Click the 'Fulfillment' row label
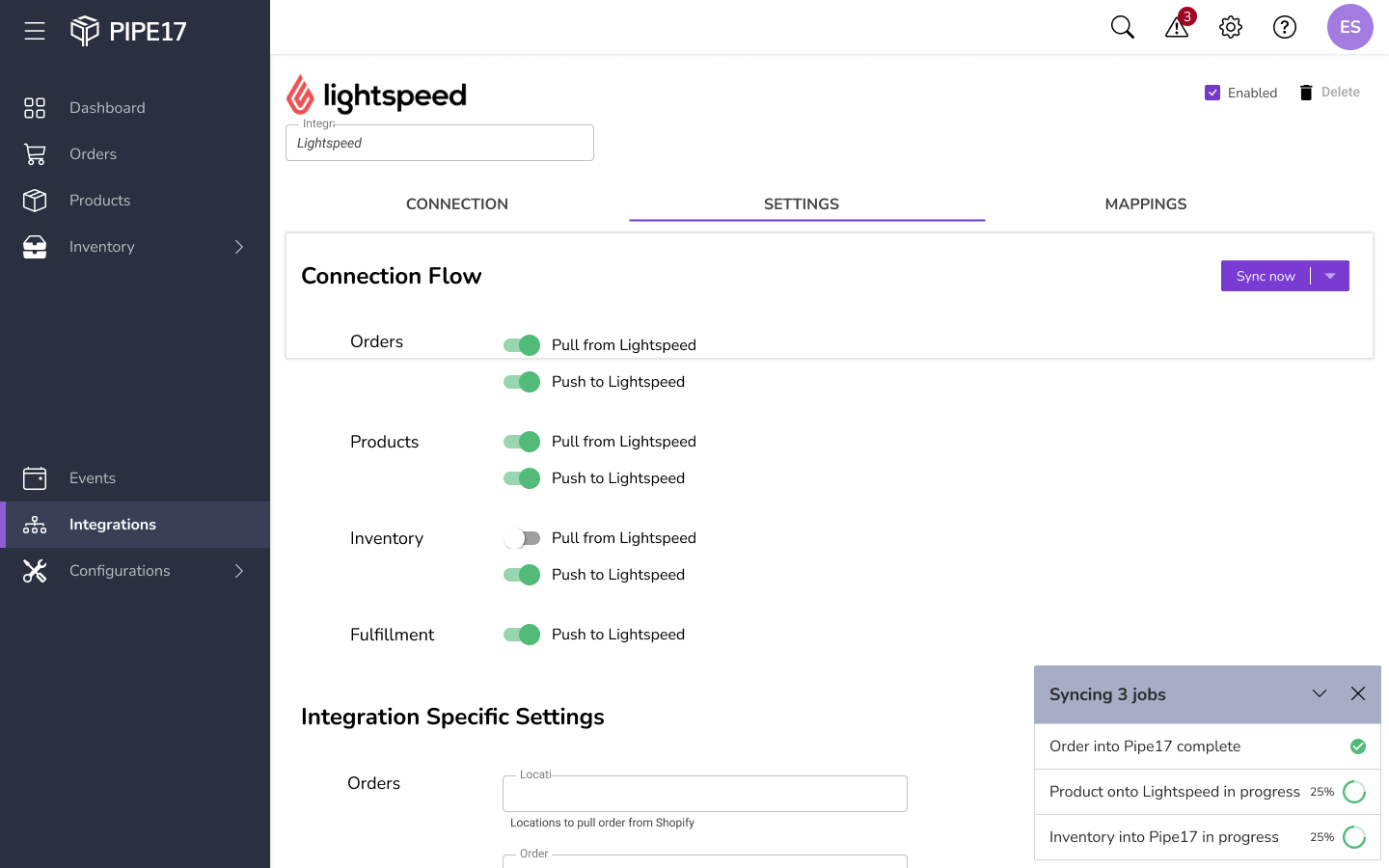The height and width of the screenshot is (868, 1389). coord(392,635)
